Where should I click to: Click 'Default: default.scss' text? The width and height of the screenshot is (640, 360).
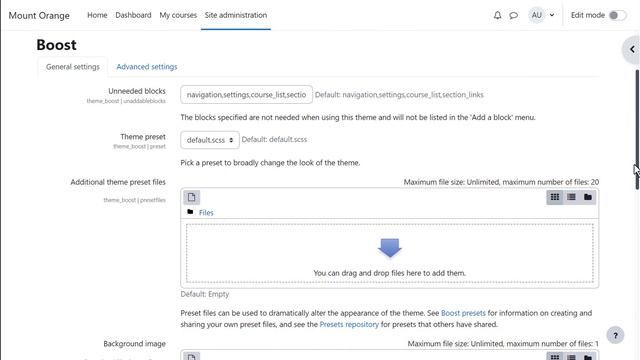274,140
